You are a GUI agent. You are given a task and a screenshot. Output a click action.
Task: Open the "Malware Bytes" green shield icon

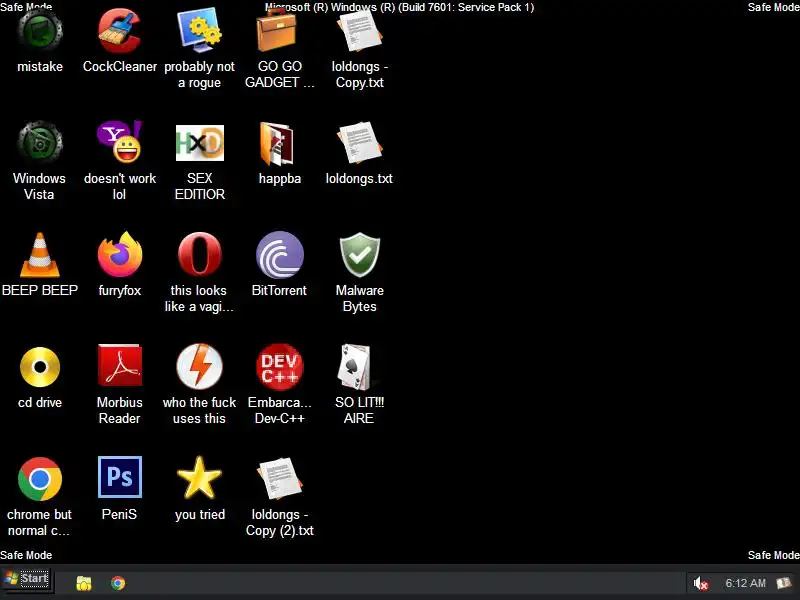coord(360,255)
